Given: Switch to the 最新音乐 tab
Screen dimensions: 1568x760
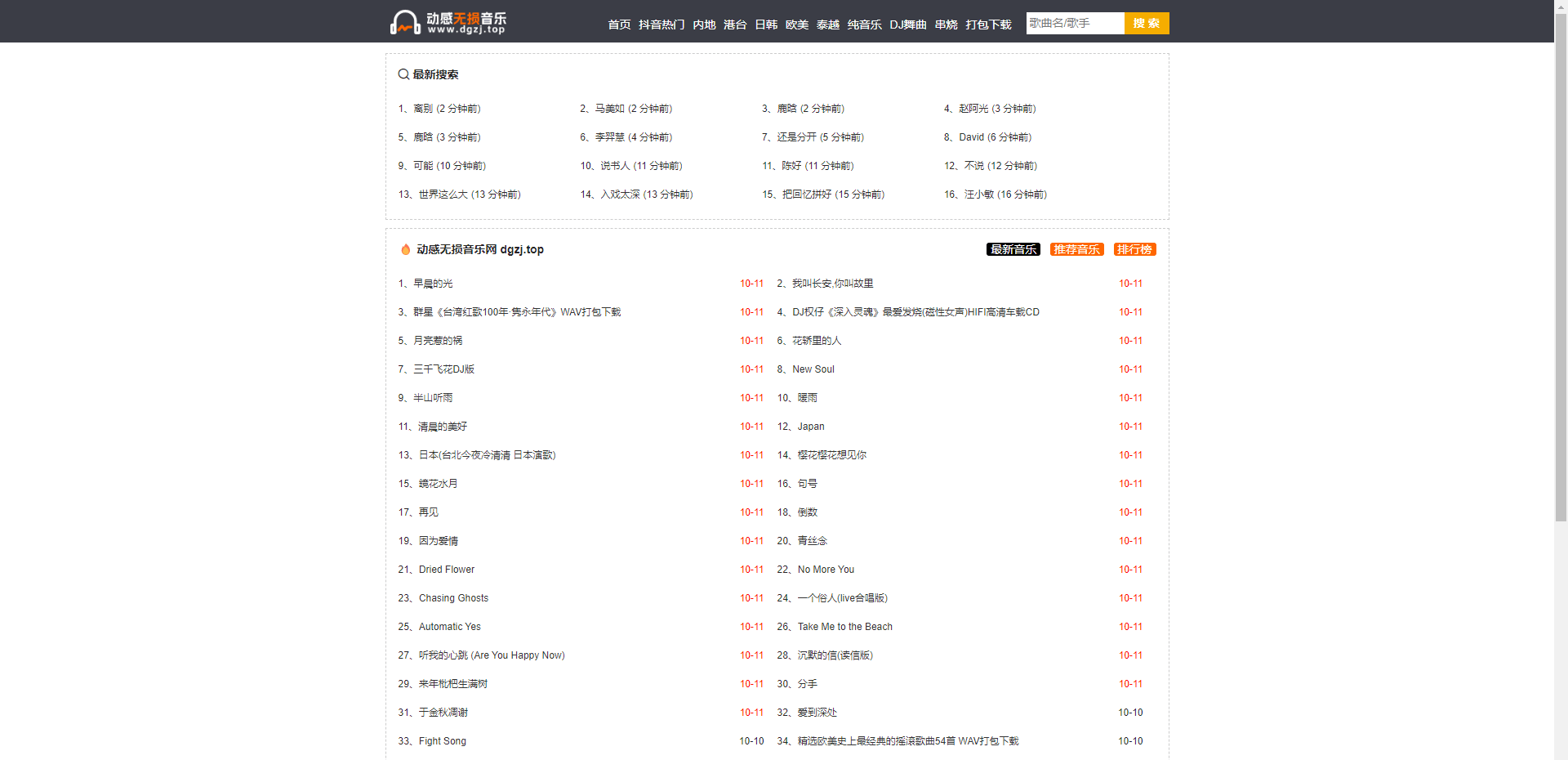Looking at the screenshot, I should point(1013,249).
